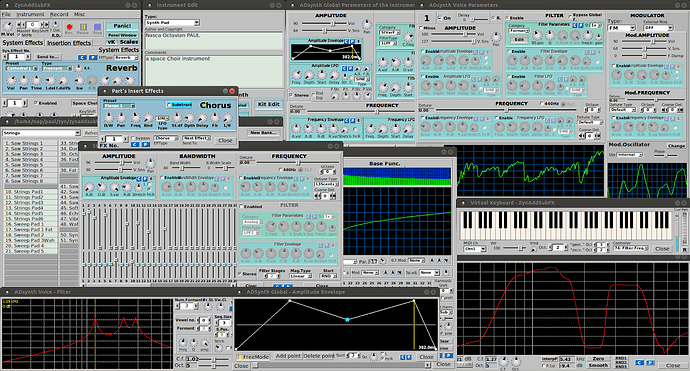Click Part's Insert Effects blue P button

[x=146, y=144]
